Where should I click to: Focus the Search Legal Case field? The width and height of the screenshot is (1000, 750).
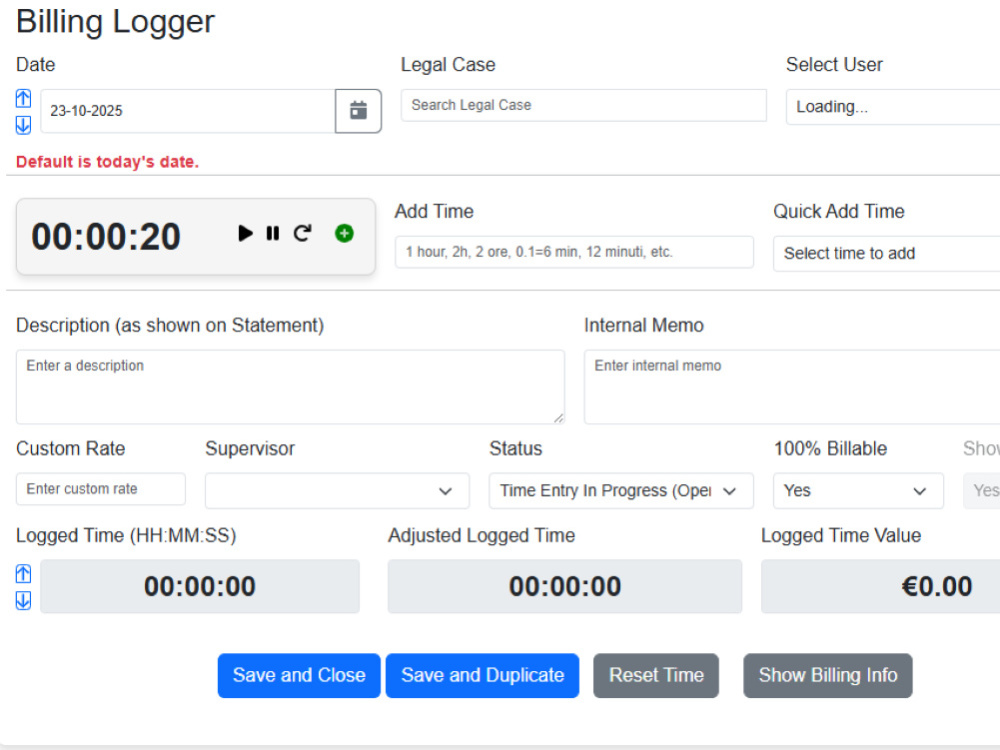coord(584,105)
